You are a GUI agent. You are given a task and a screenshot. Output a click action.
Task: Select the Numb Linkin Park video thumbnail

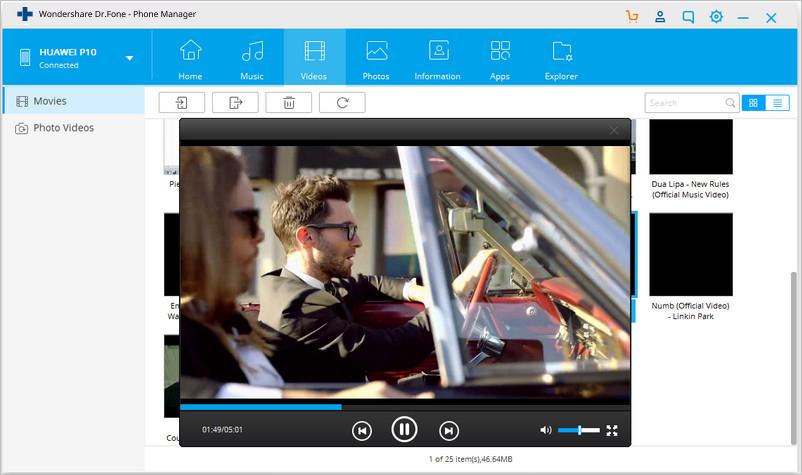coord(691,255)
